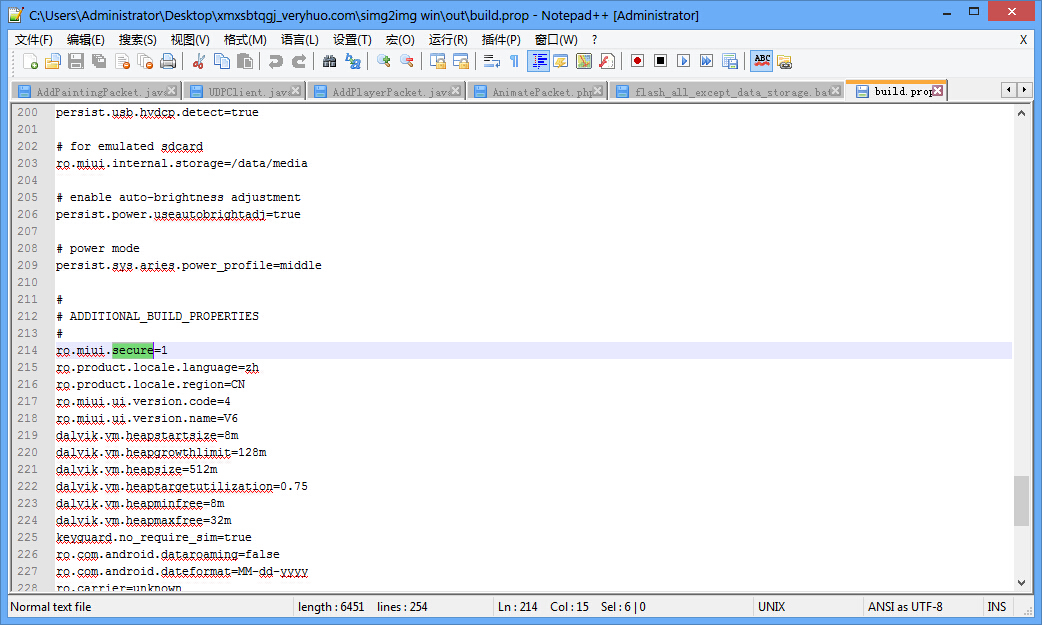Open Find with the binoculars icon
The height and width of the screenshot is (625, 1042).
(x=329, y=61)
